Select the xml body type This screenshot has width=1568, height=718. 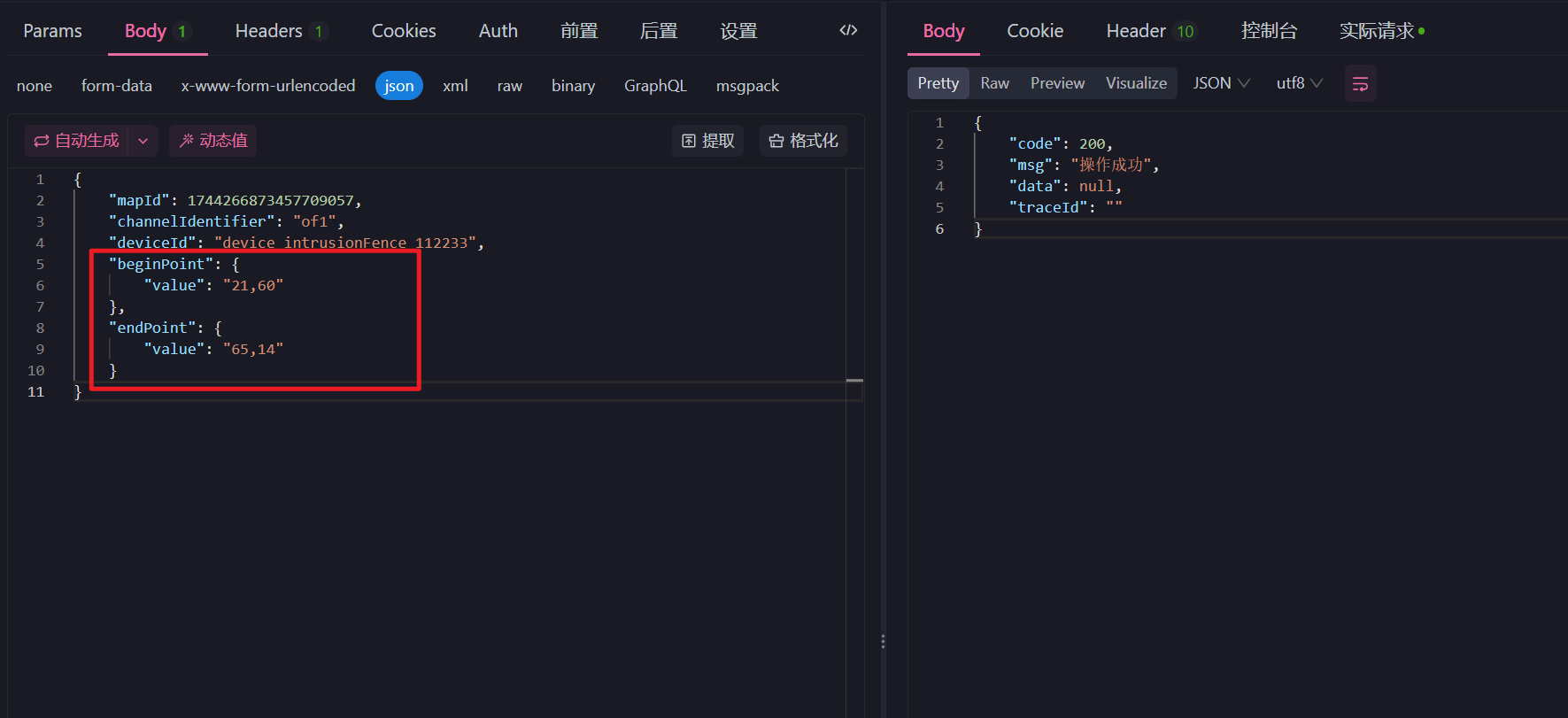click(x=455, y=86)
